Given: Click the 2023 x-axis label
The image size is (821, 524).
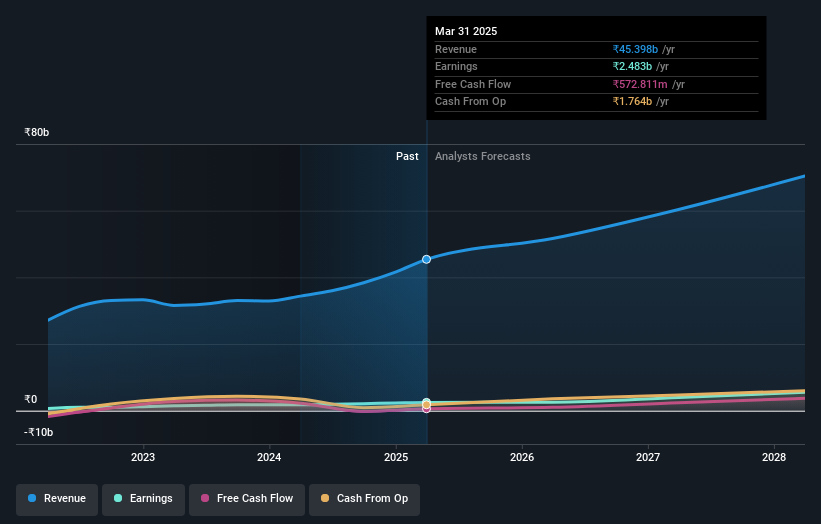Looking at the screenshot, I should 143,458.
